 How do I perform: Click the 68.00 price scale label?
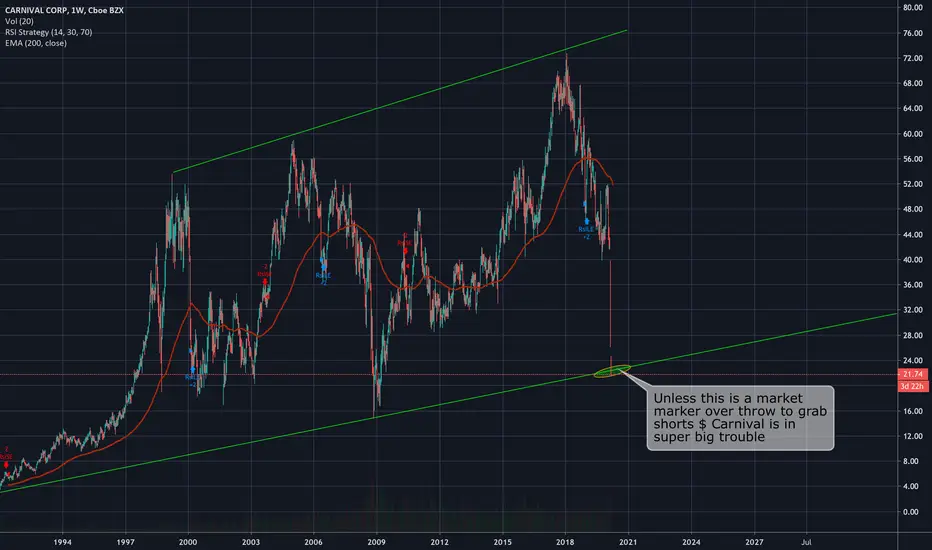coord(913,83)
